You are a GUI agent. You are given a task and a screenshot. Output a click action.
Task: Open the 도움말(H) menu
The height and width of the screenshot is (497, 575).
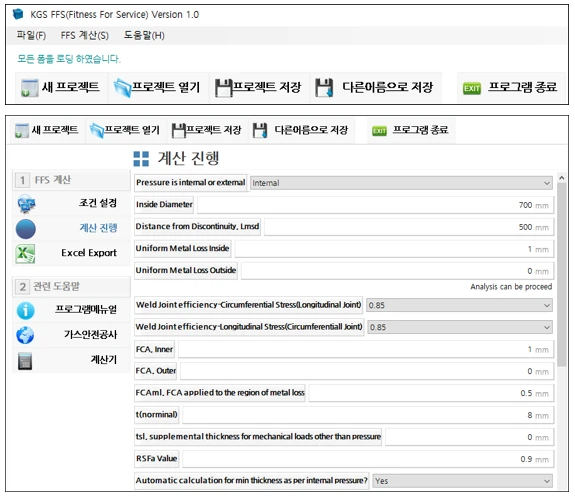[x=144, y=36]
